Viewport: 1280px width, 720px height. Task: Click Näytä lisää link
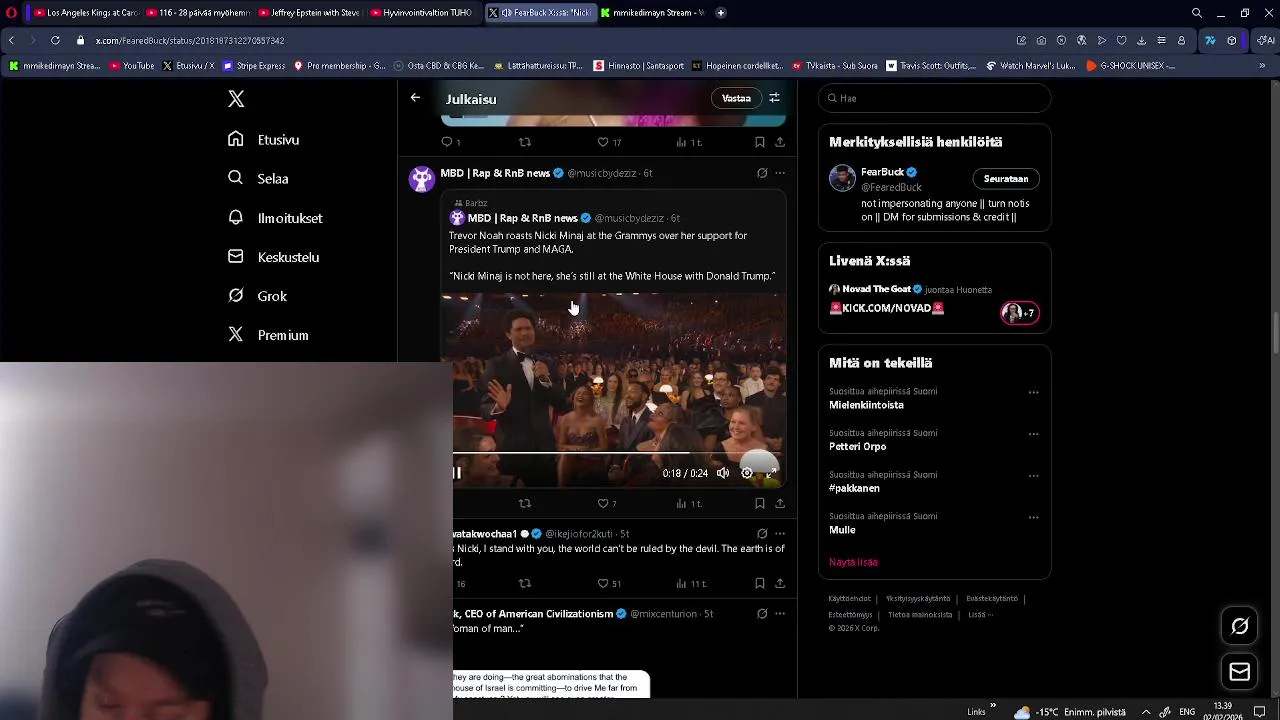(853, 562)
